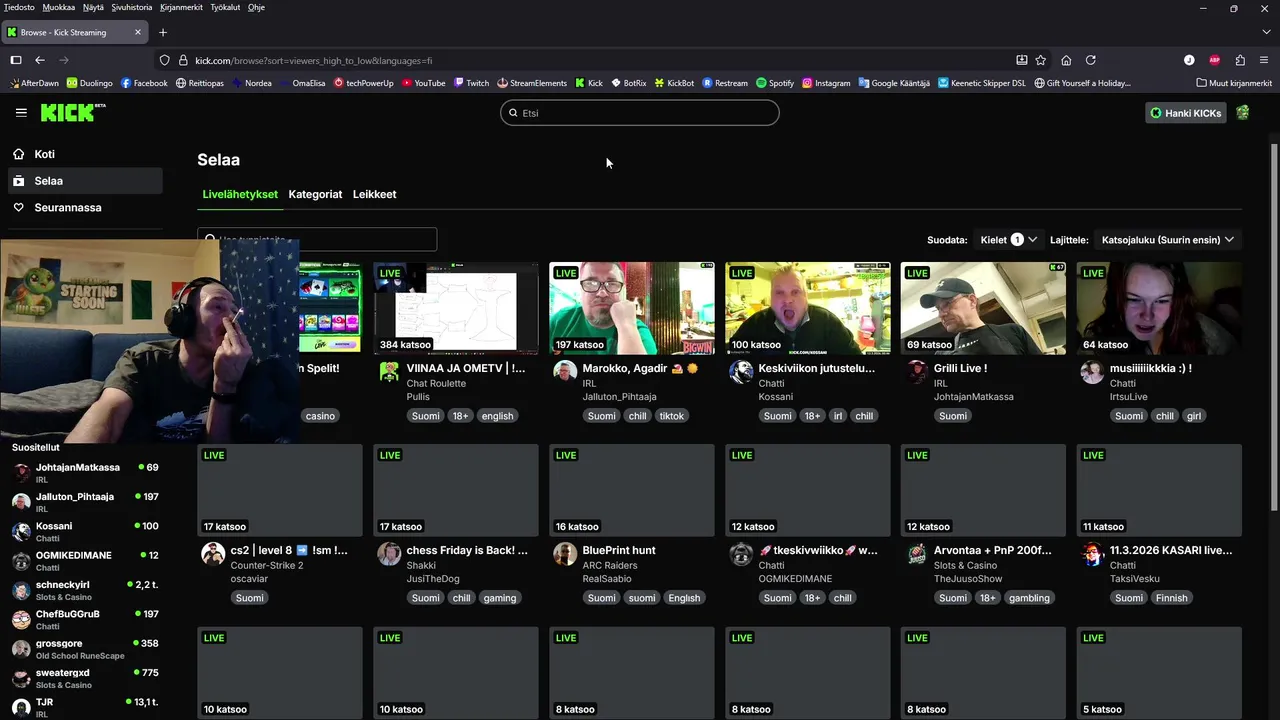Screen dimensions: 1280x720
Task: Open the Työkalut menu
Action: point(225,7)
